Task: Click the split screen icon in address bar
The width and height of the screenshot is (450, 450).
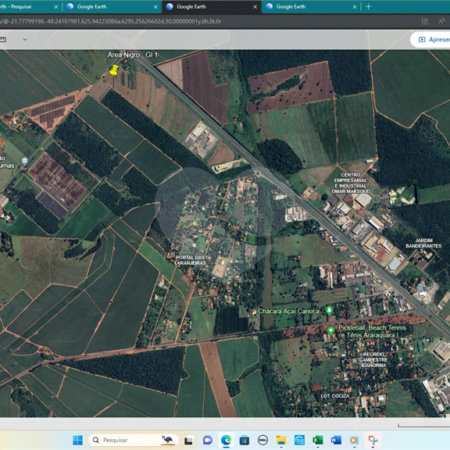Action: pos(425,21)
